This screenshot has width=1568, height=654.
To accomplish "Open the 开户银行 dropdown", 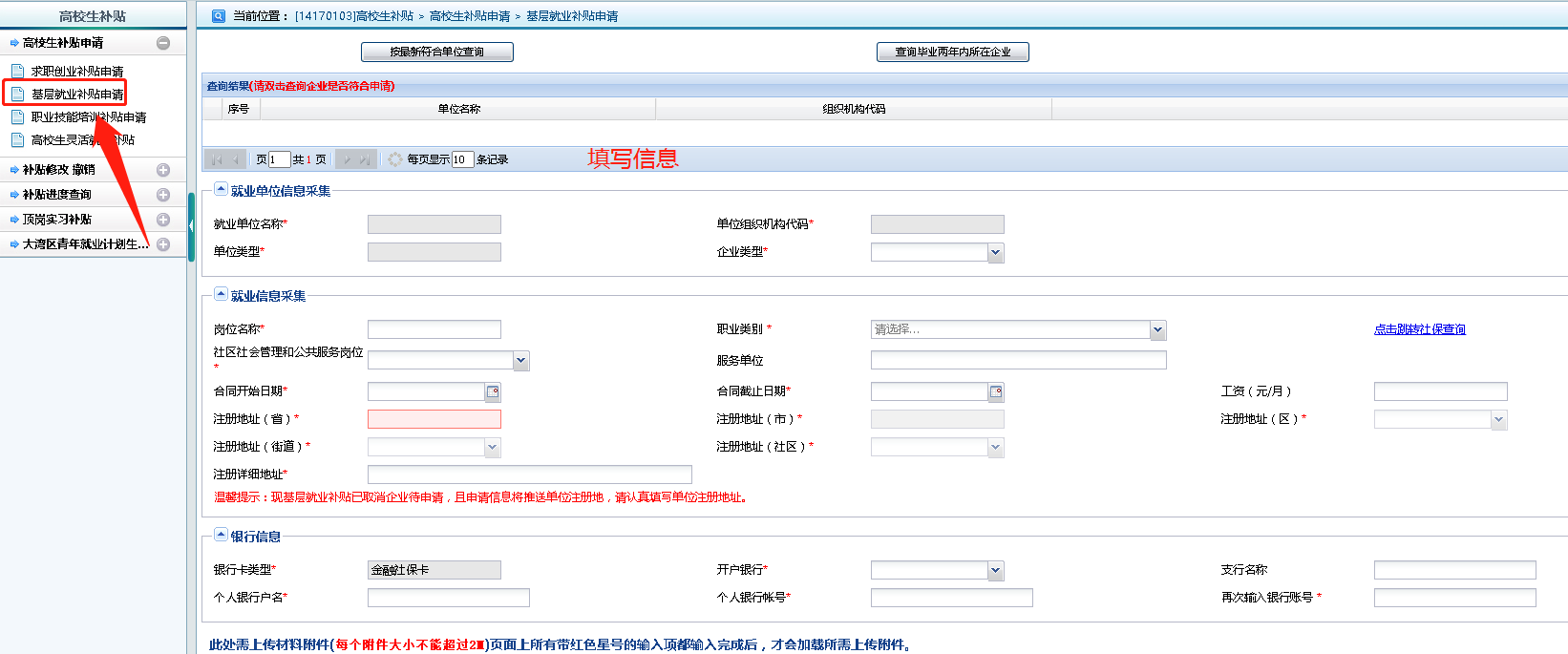I will 996,571.
